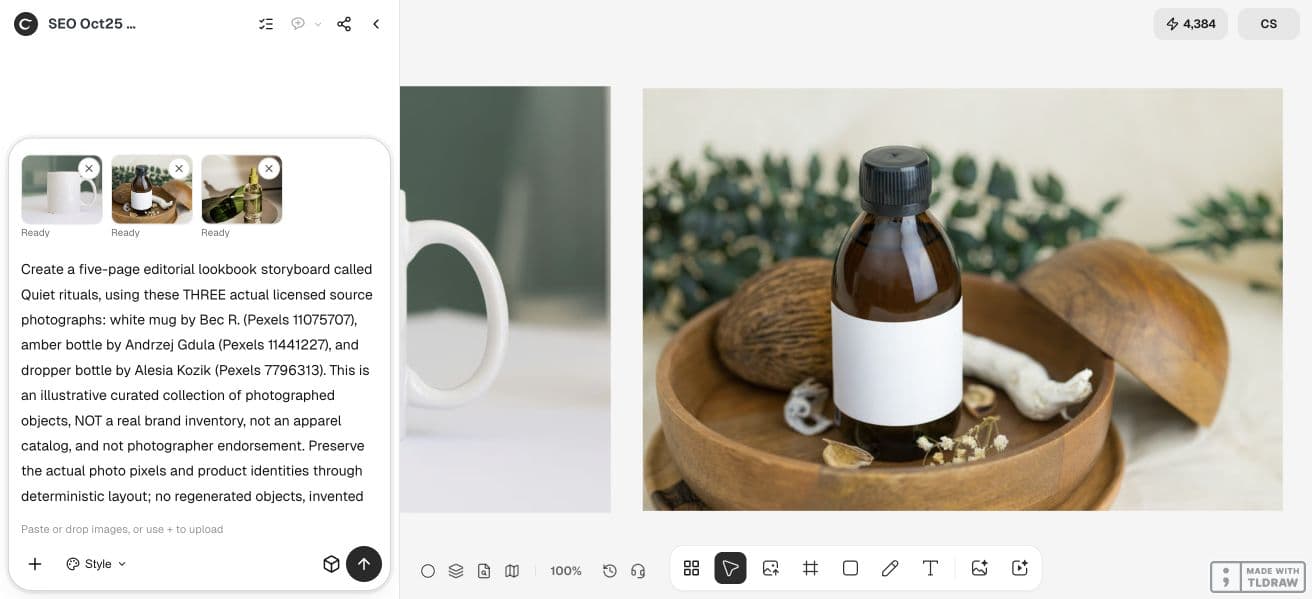
Task: Click the plus upload button
Action: pyautogui.click(x=35, y=564)
